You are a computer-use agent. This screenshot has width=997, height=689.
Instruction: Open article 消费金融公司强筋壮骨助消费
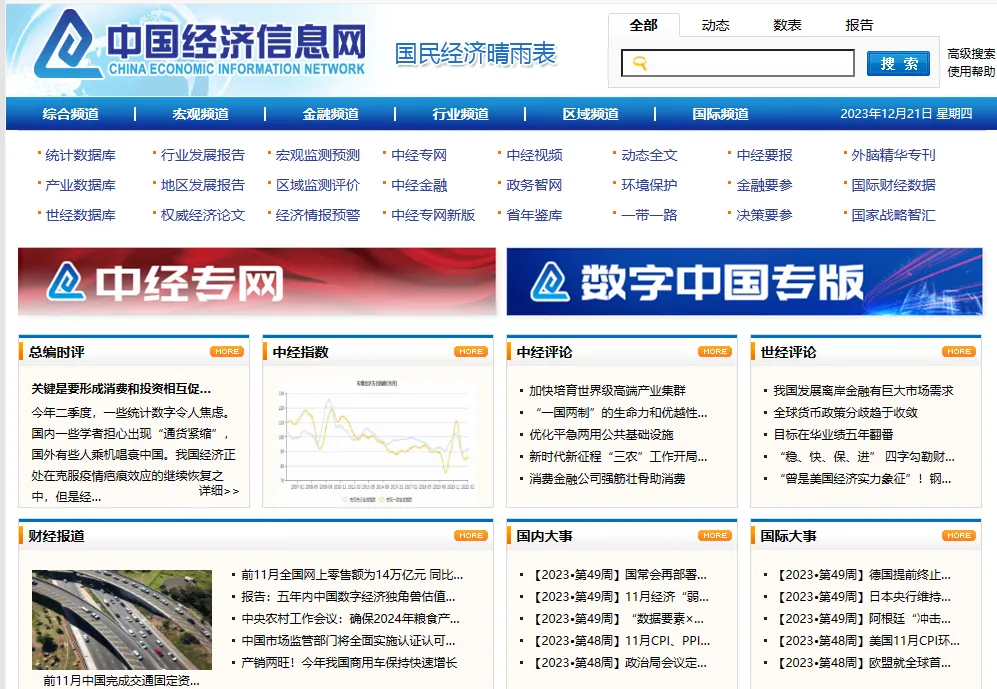click(607, 479)
